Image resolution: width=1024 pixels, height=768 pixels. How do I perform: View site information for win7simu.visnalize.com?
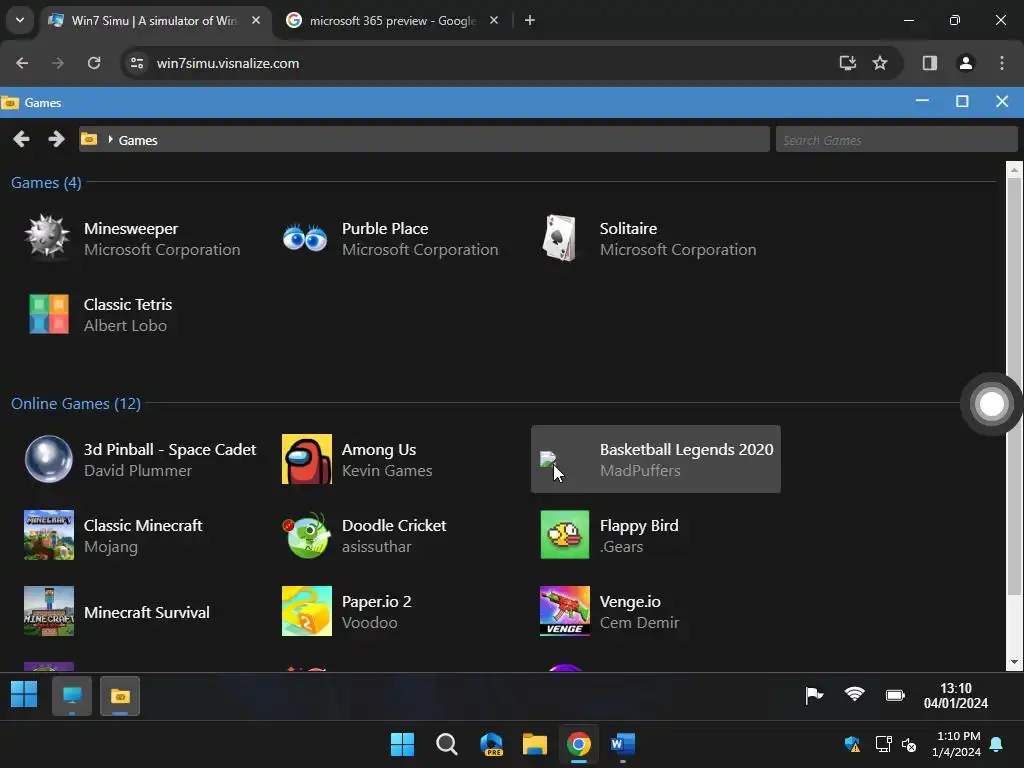(x=137, y=63)
